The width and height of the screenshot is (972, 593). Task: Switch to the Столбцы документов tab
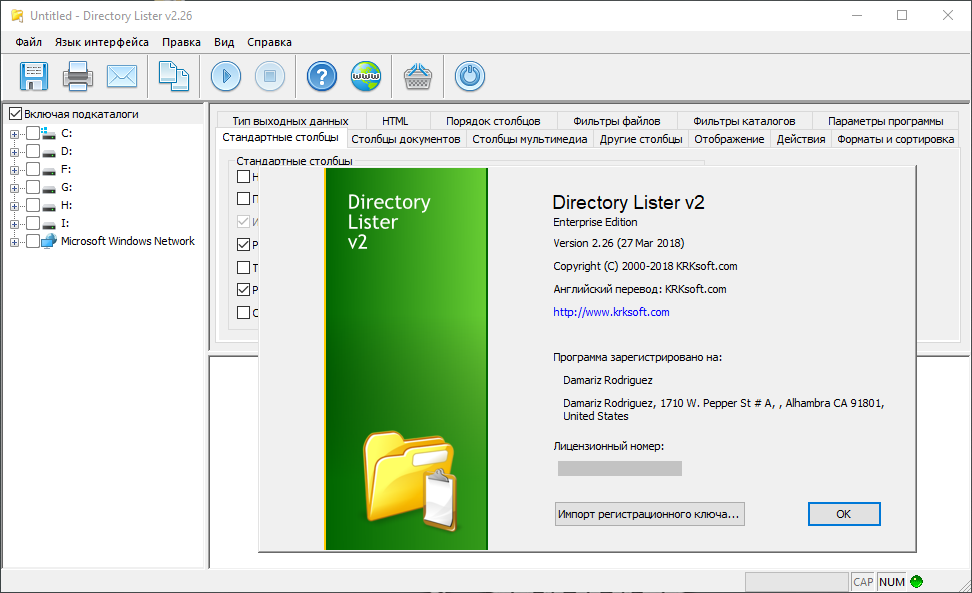coord(405,139)
